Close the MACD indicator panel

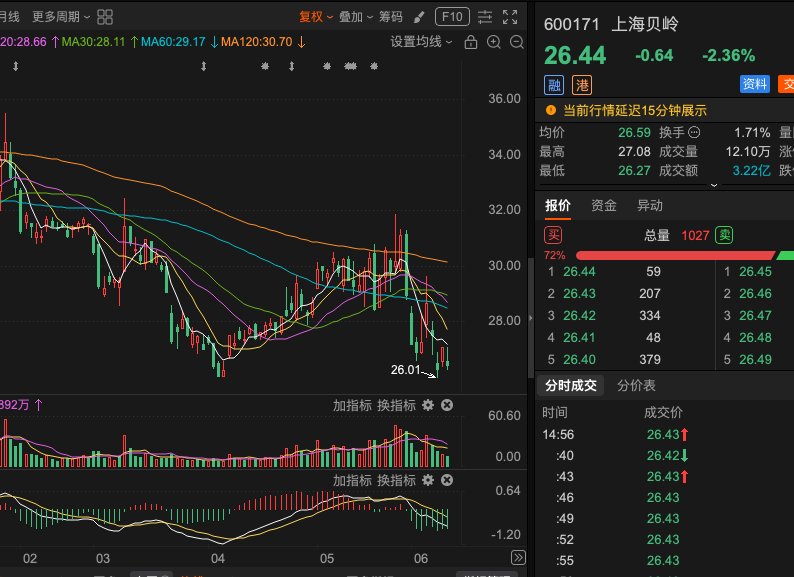(447, 480)
